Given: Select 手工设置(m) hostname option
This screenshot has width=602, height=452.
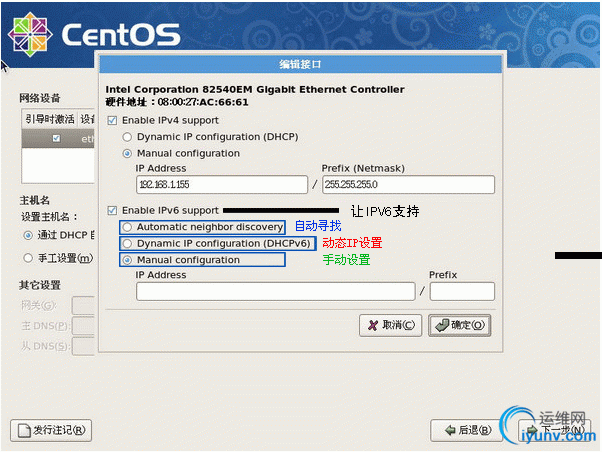Looking at the screenshot, I should [28, 258].
